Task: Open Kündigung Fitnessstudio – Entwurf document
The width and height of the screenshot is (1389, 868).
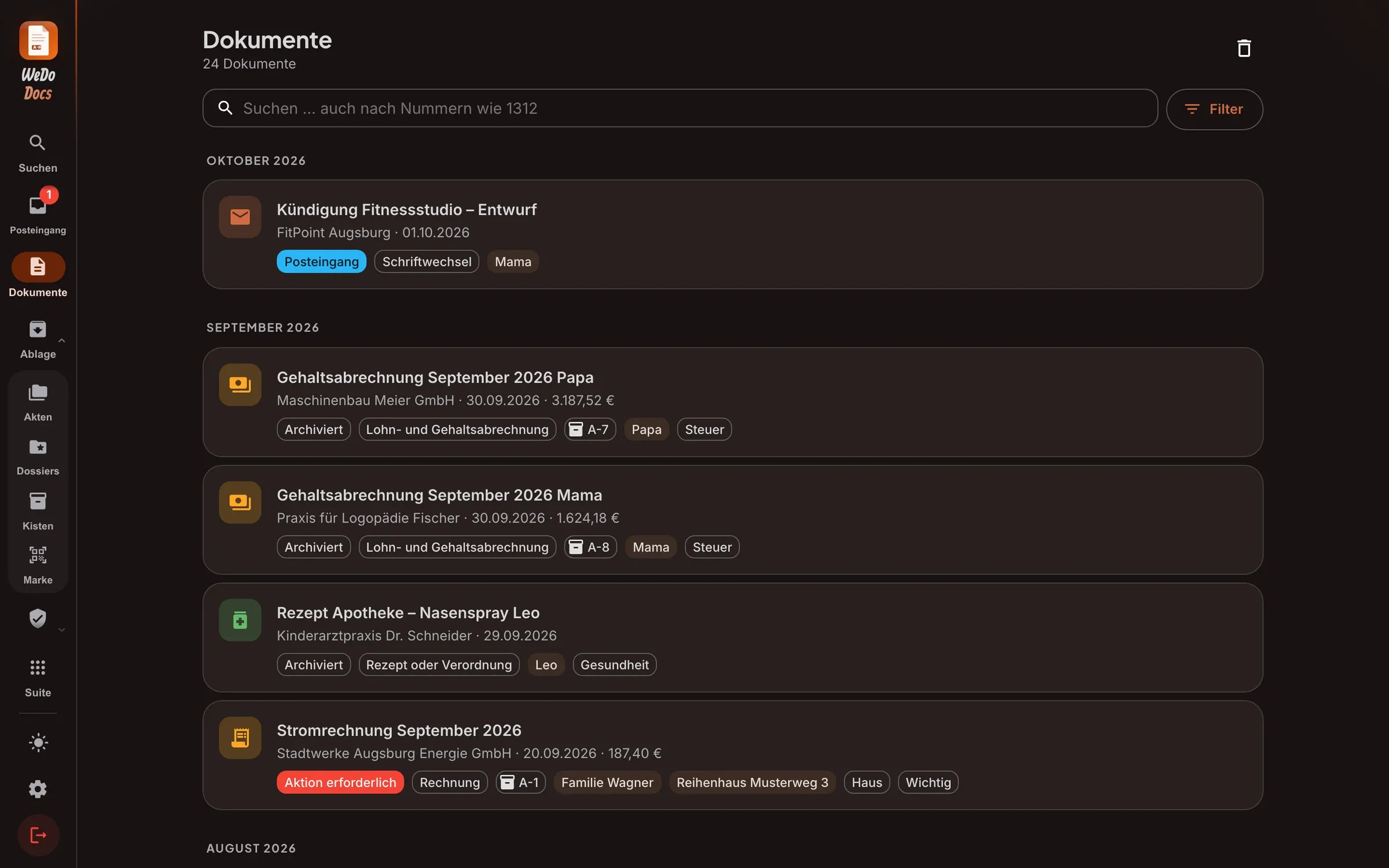Action: 733,234
